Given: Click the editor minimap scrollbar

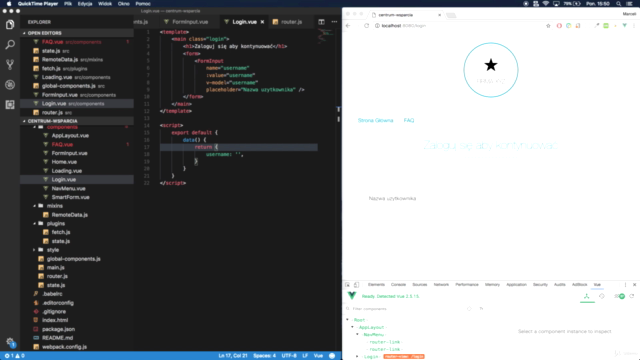Looking at the screenshot, I should tap(338, 114).
